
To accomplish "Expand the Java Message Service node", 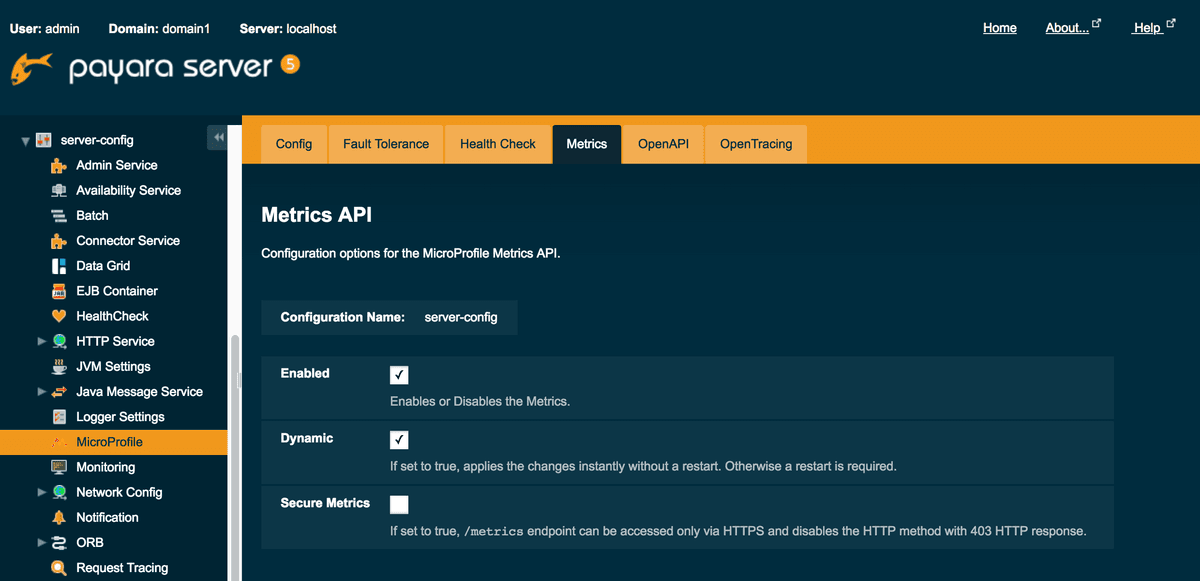I will tap(41, 392).
